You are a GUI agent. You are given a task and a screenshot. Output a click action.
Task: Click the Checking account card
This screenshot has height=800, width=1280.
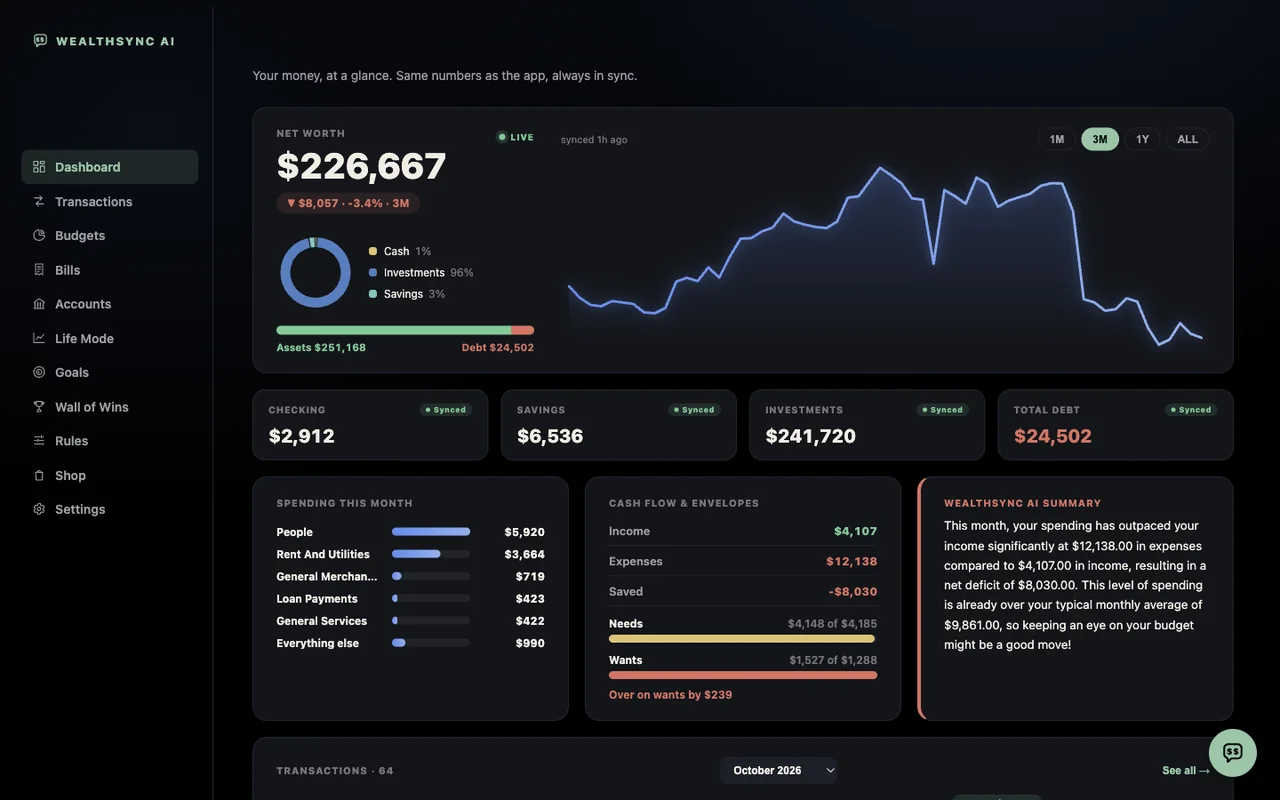point(370,425)
